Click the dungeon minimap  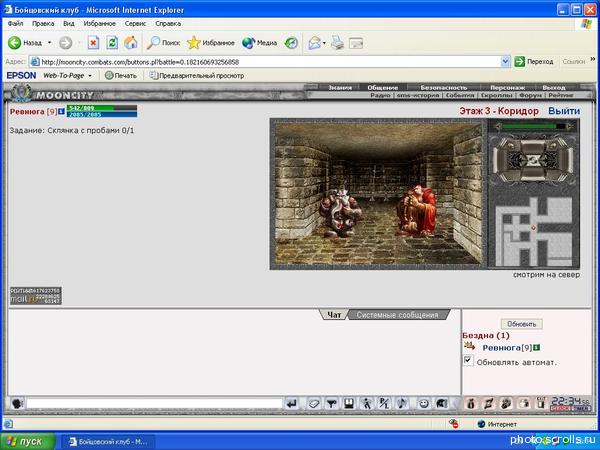(x=534, y=231)
